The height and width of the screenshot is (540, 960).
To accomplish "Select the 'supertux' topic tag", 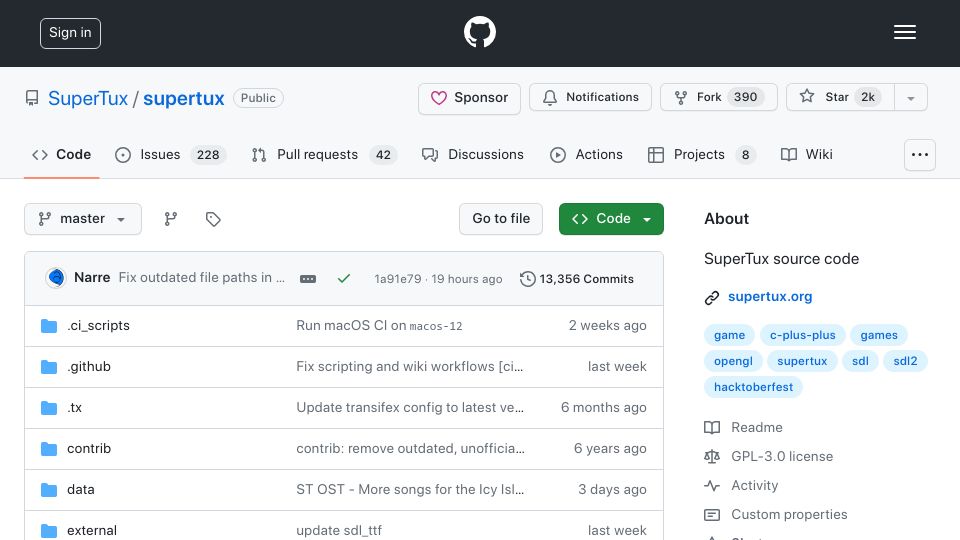I will 802,361.
